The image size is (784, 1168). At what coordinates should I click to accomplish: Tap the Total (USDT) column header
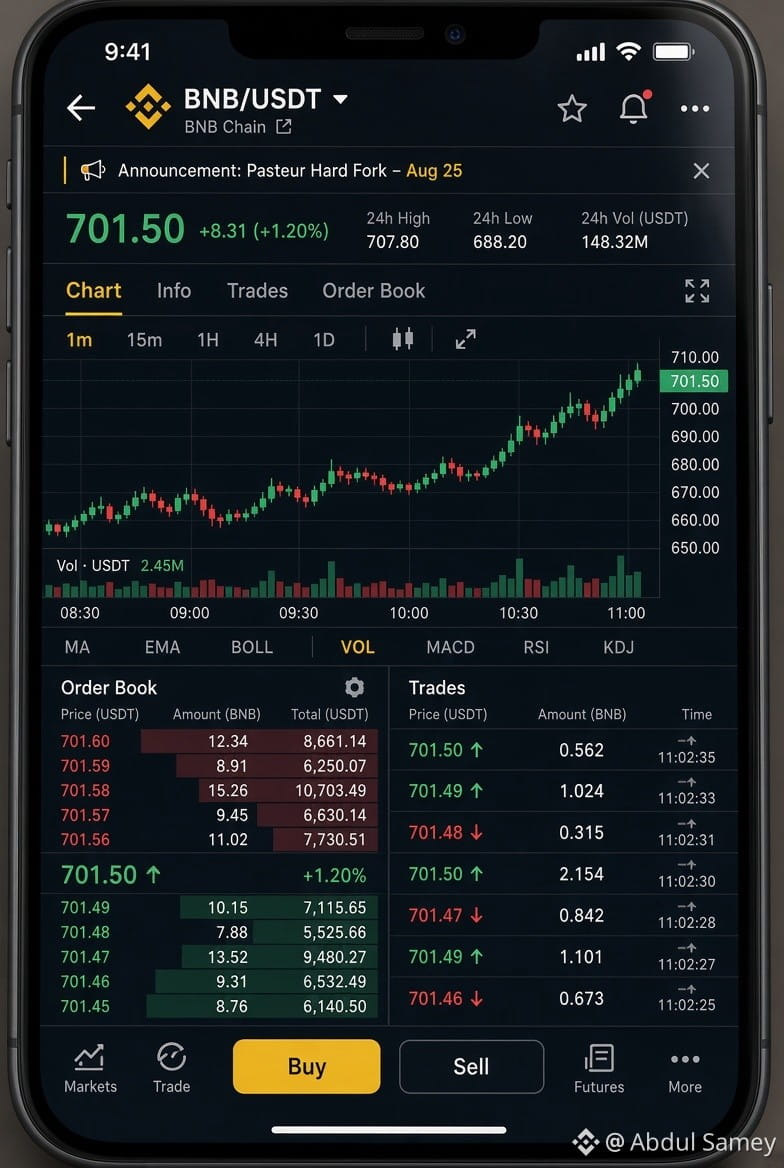click(x=329, y=714)
